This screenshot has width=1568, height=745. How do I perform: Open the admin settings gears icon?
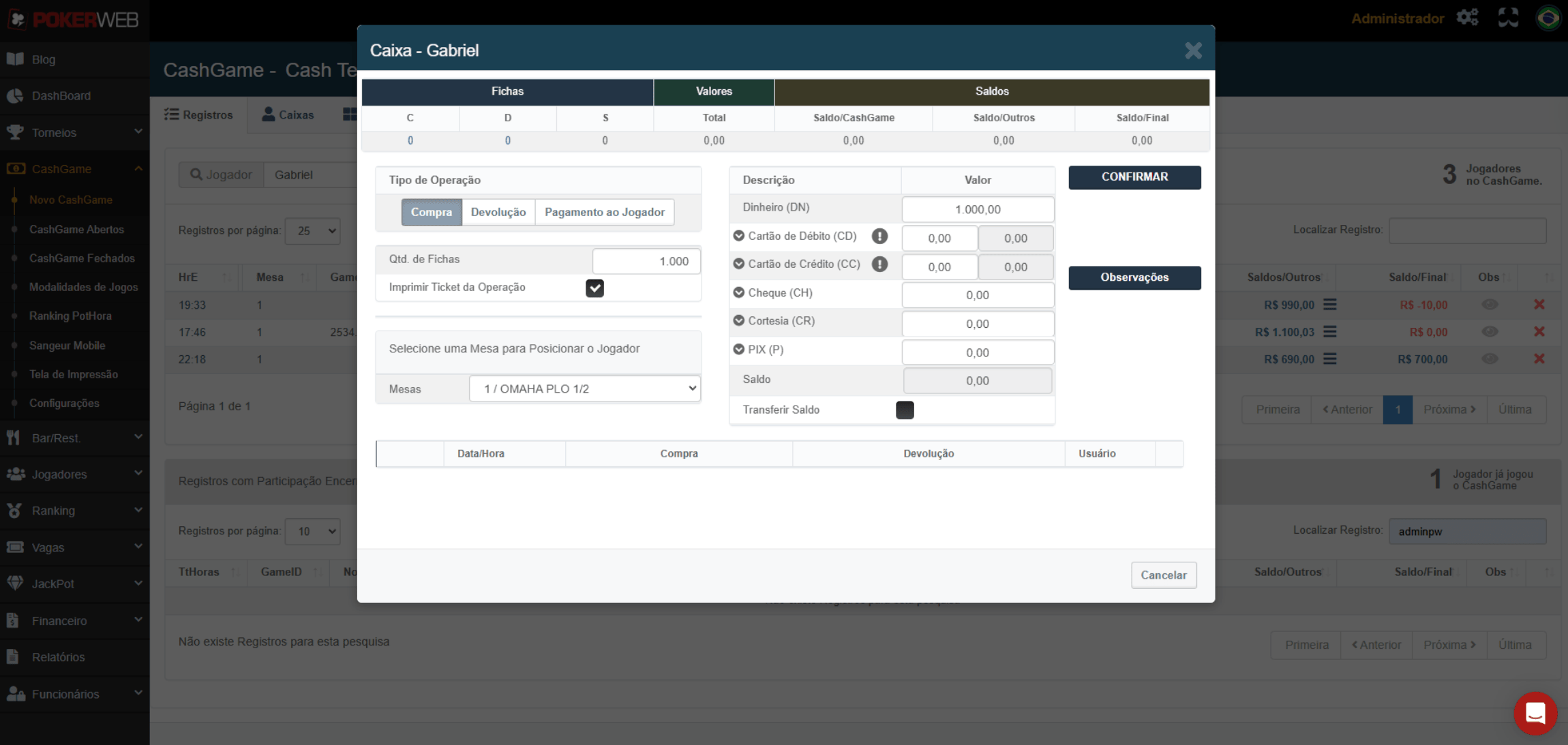pyautogui.click(x=1468, y=18)
